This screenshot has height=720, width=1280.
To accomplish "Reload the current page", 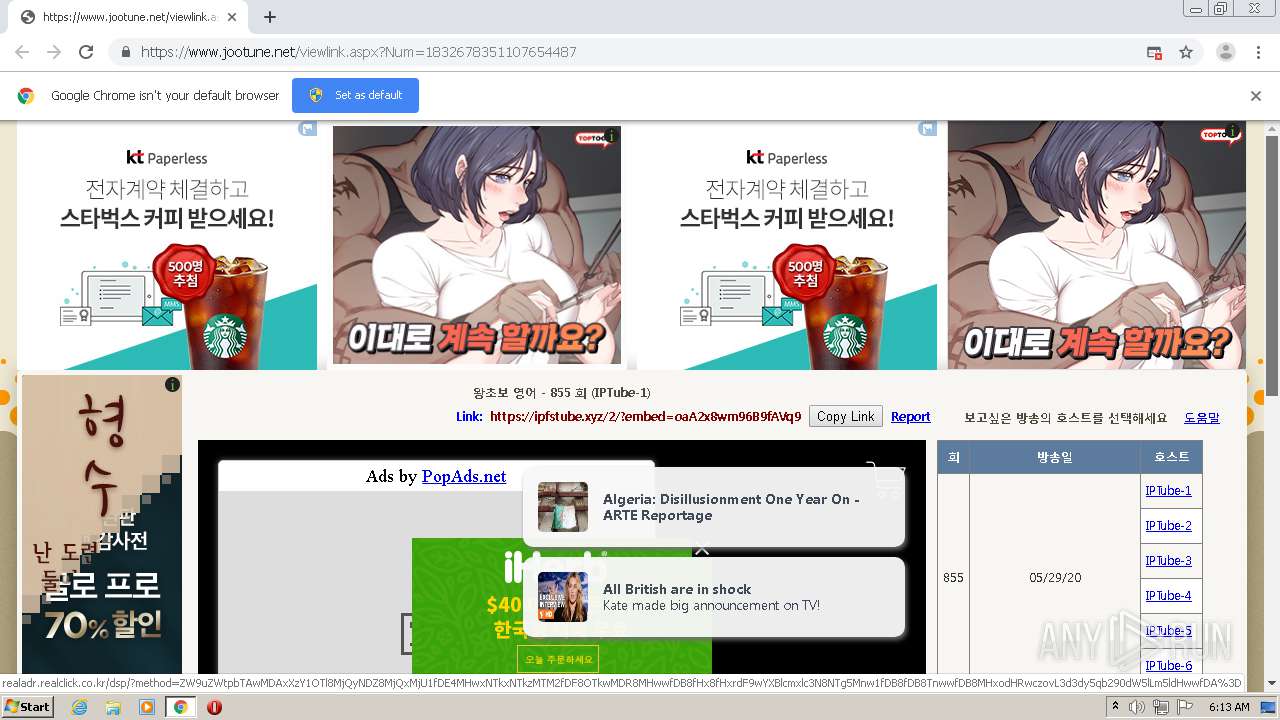I will pyautogui.click(x=86, y=52).
